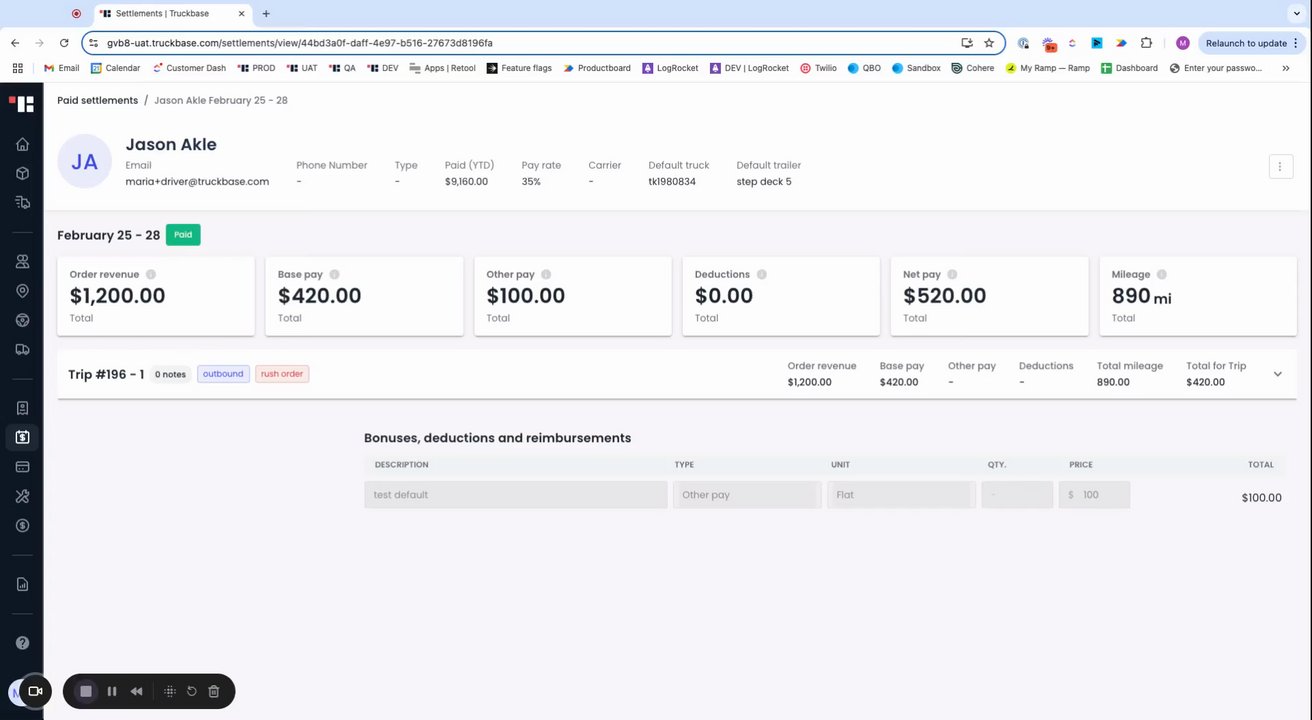
Task: Open the dispatch truck icon in sidebar
Action: point(22,202)
